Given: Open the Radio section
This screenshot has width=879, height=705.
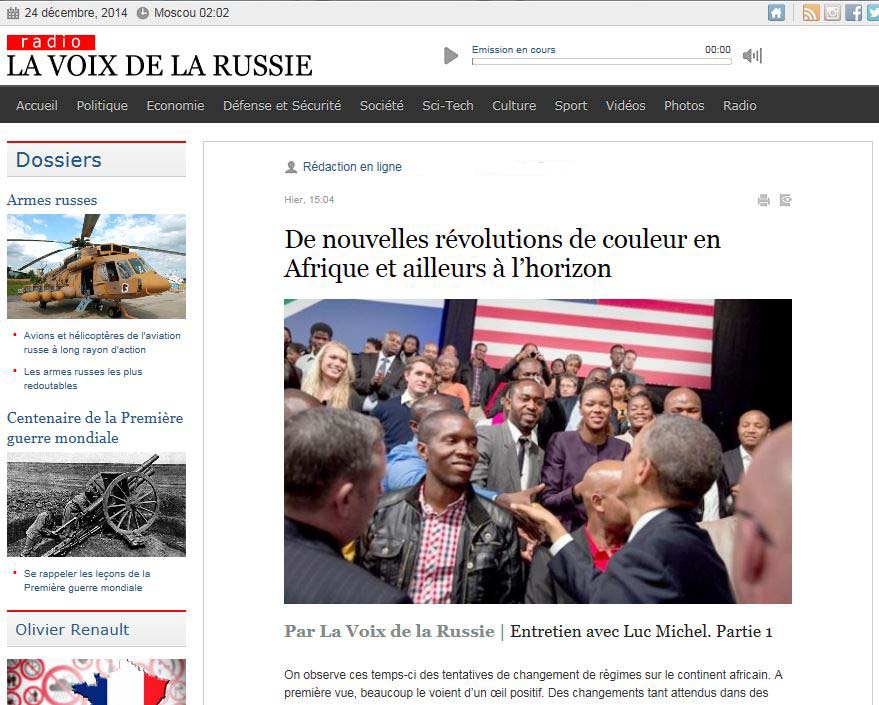Looking at the screenshot, I should 739,105.
